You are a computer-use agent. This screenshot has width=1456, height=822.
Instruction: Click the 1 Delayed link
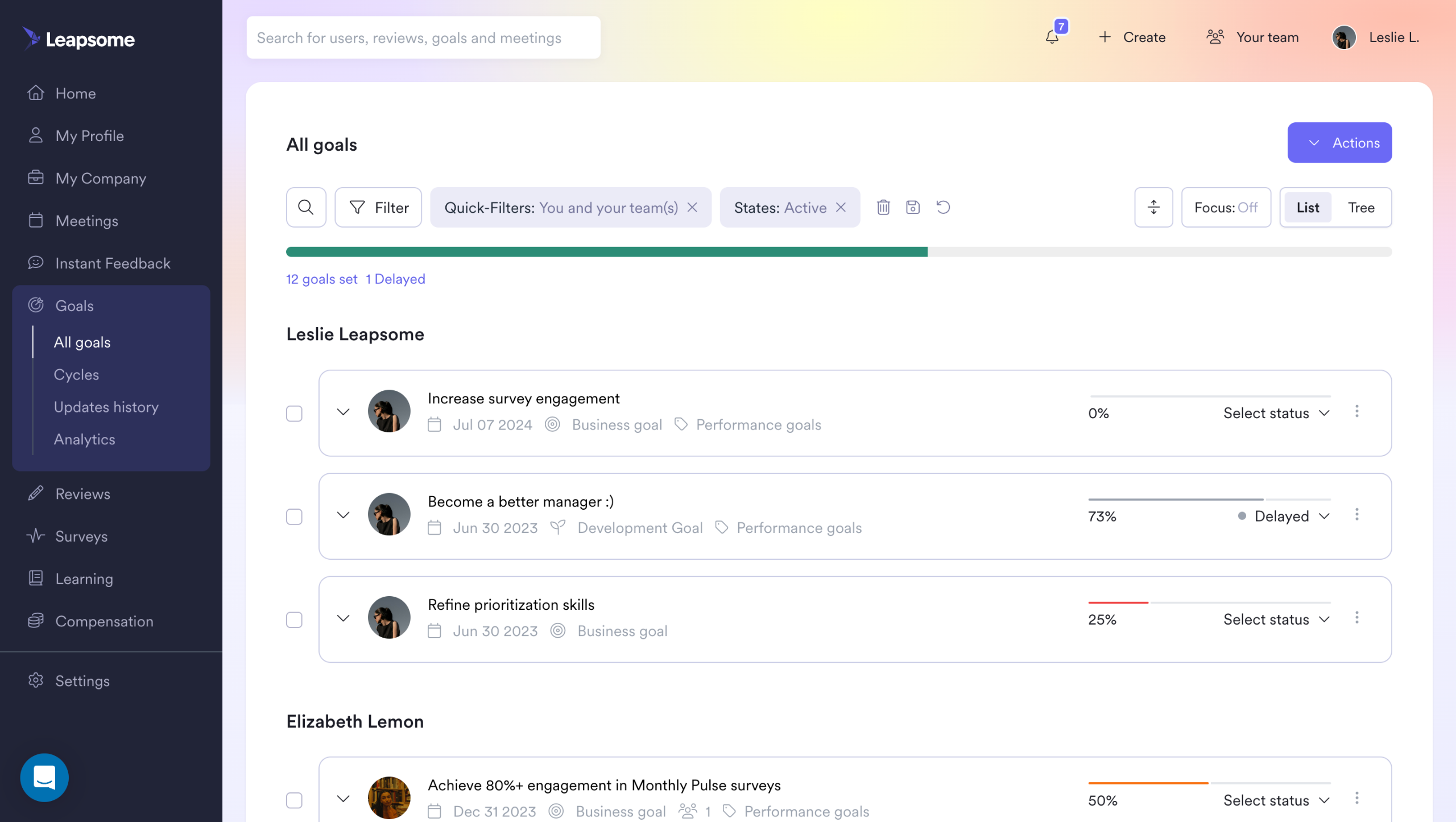[x=395, y=279]
